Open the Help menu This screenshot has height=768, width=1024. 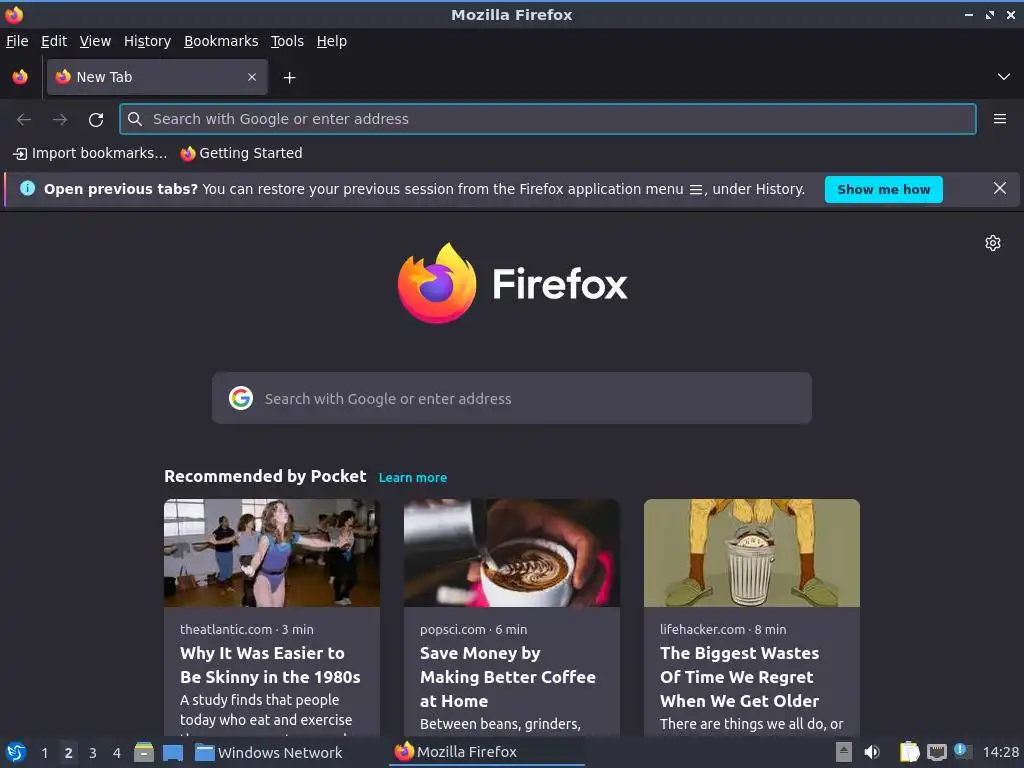click(x=332, y=41)
